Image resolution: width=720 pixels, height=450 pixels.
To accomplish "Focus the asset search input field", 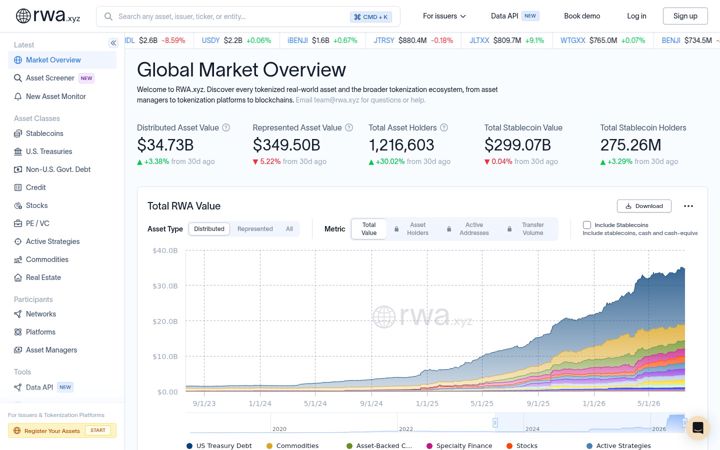I will point(248,17).
